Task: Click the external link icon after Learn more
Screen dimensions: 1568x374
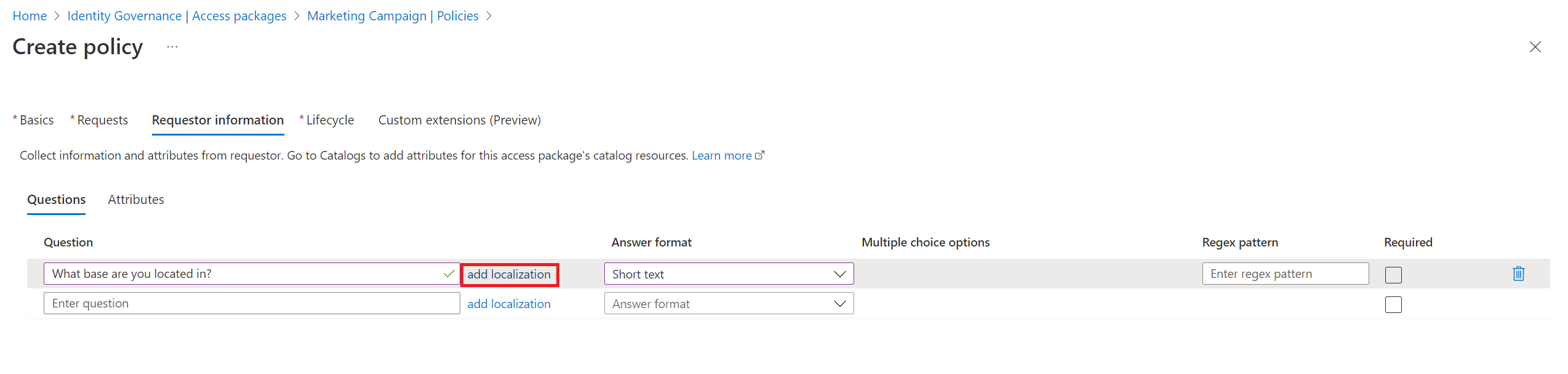Action: tap(760, 155)
